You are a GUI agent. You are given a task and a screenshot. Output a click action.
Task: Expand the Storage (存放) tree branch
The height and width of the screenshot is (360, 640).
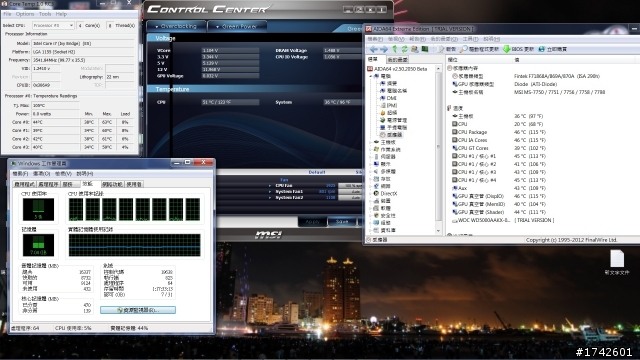(x=371, y=179)
